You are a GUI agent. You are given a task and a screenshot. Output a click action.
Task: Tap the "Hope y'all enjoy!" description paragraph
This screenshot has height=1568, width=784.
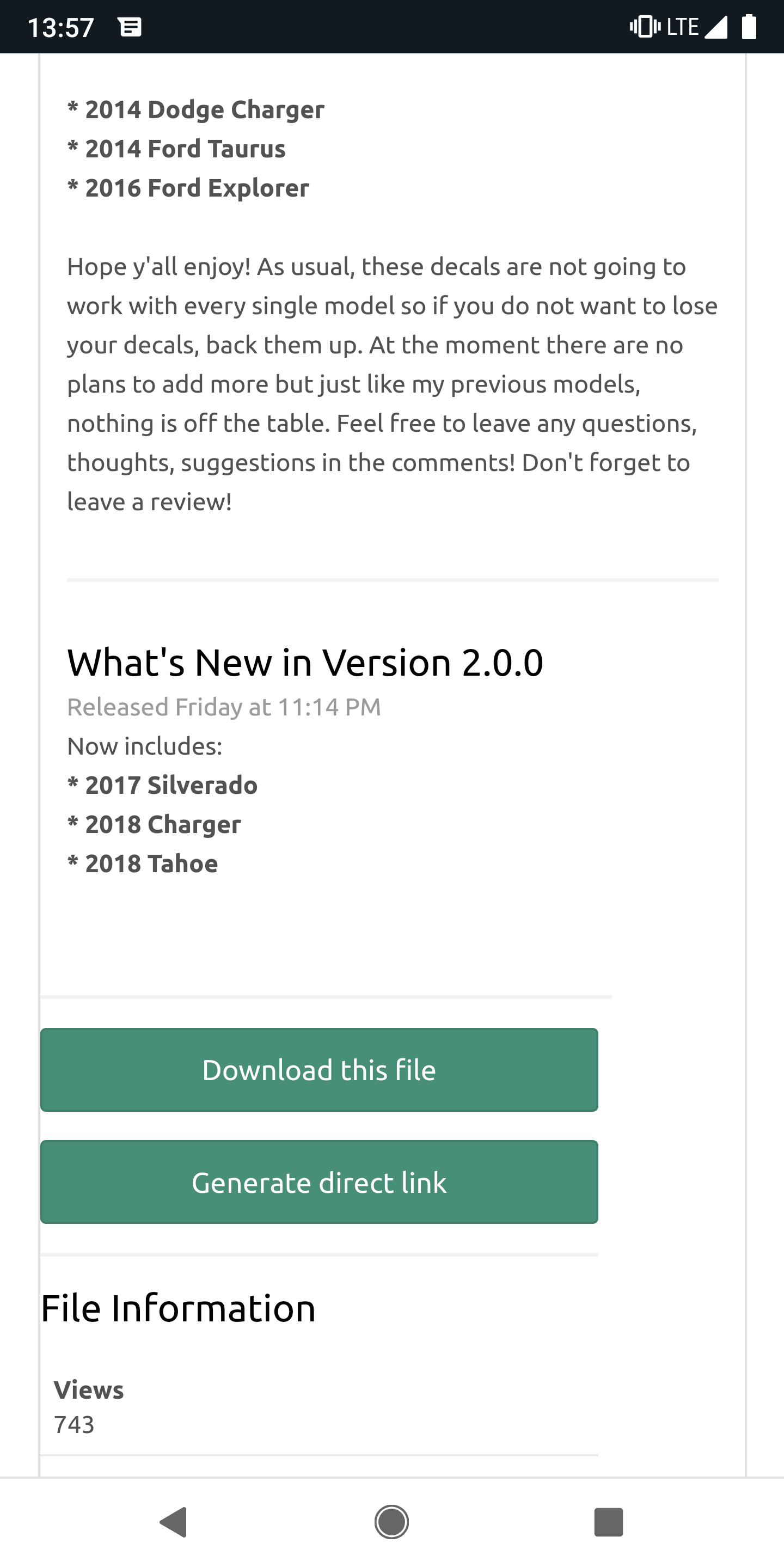[392, 384]
